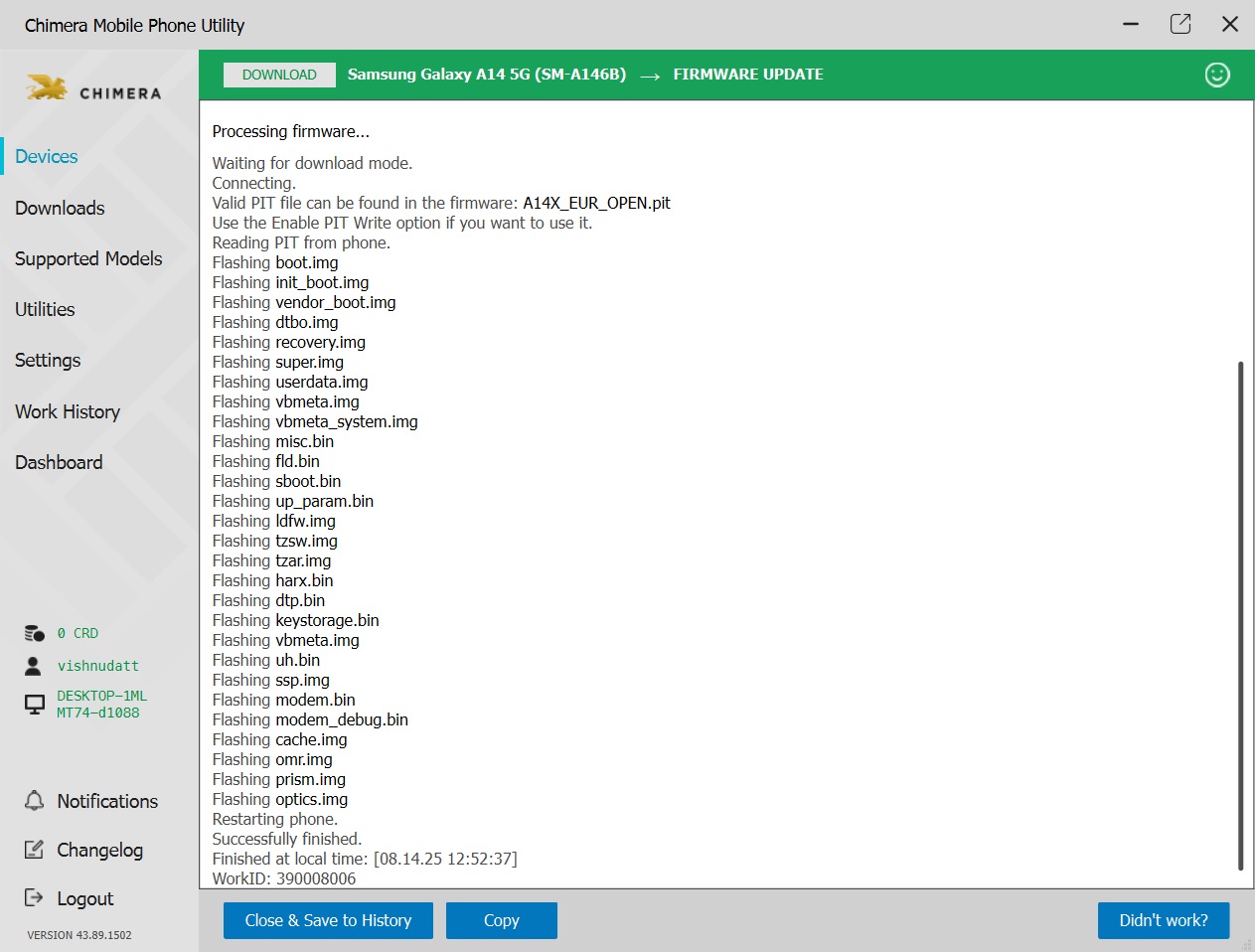Click the Flashing init_boot.img line

tap(291, 282)
